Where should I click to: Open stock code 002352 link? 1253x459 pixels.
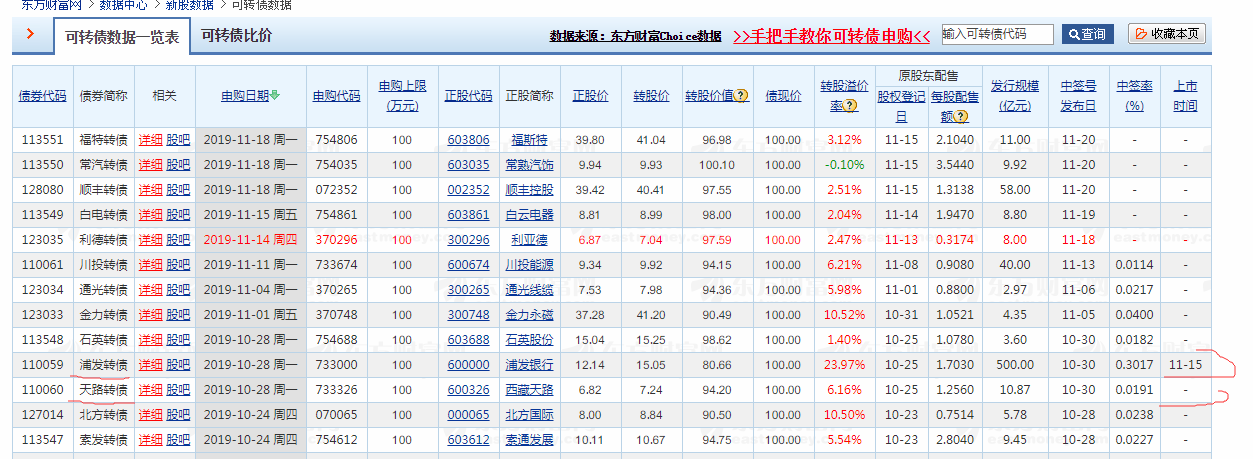click(469, 190)
